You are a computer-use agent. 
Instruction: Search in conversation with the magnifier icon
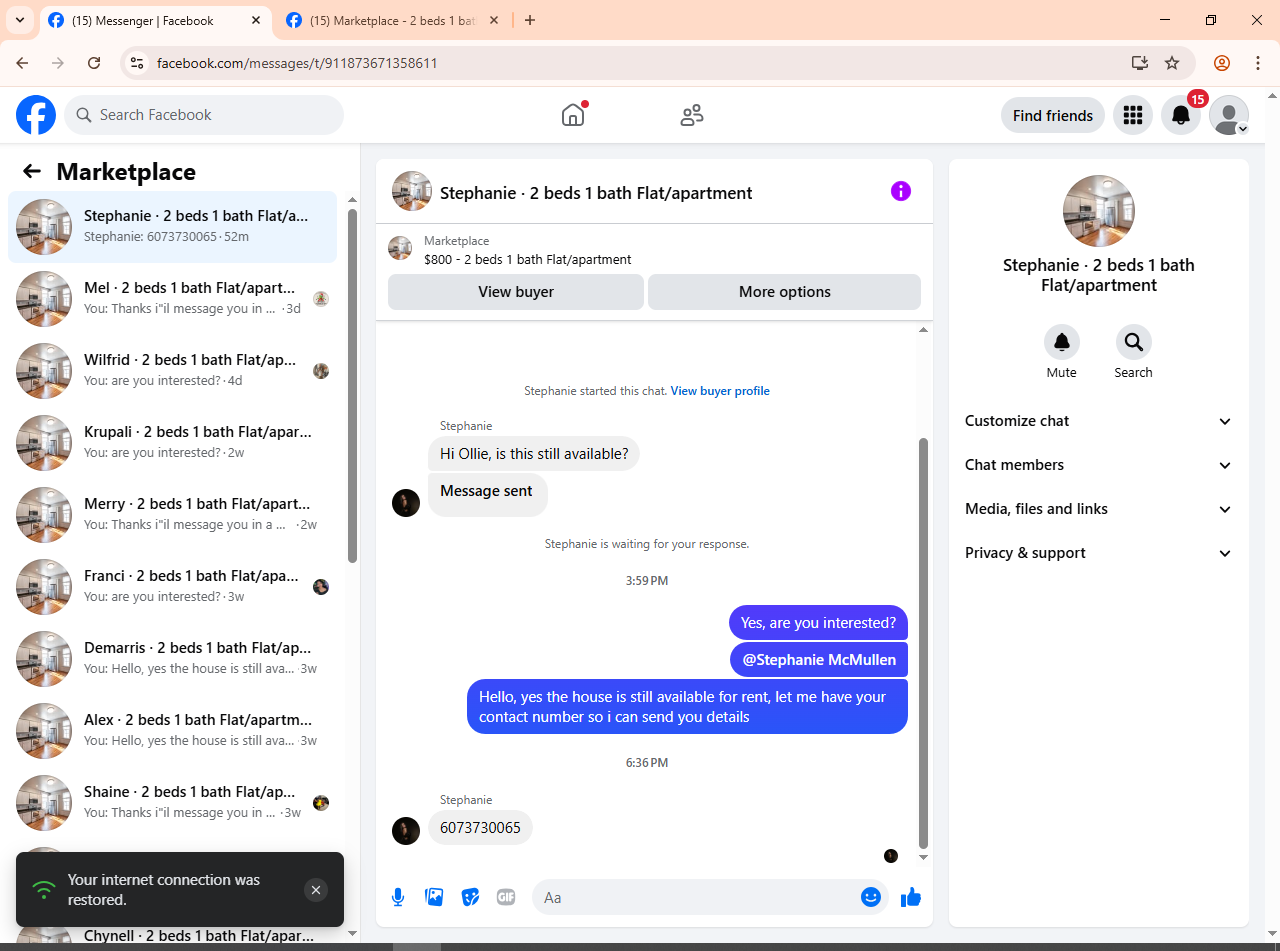(x=1134, y=342)
